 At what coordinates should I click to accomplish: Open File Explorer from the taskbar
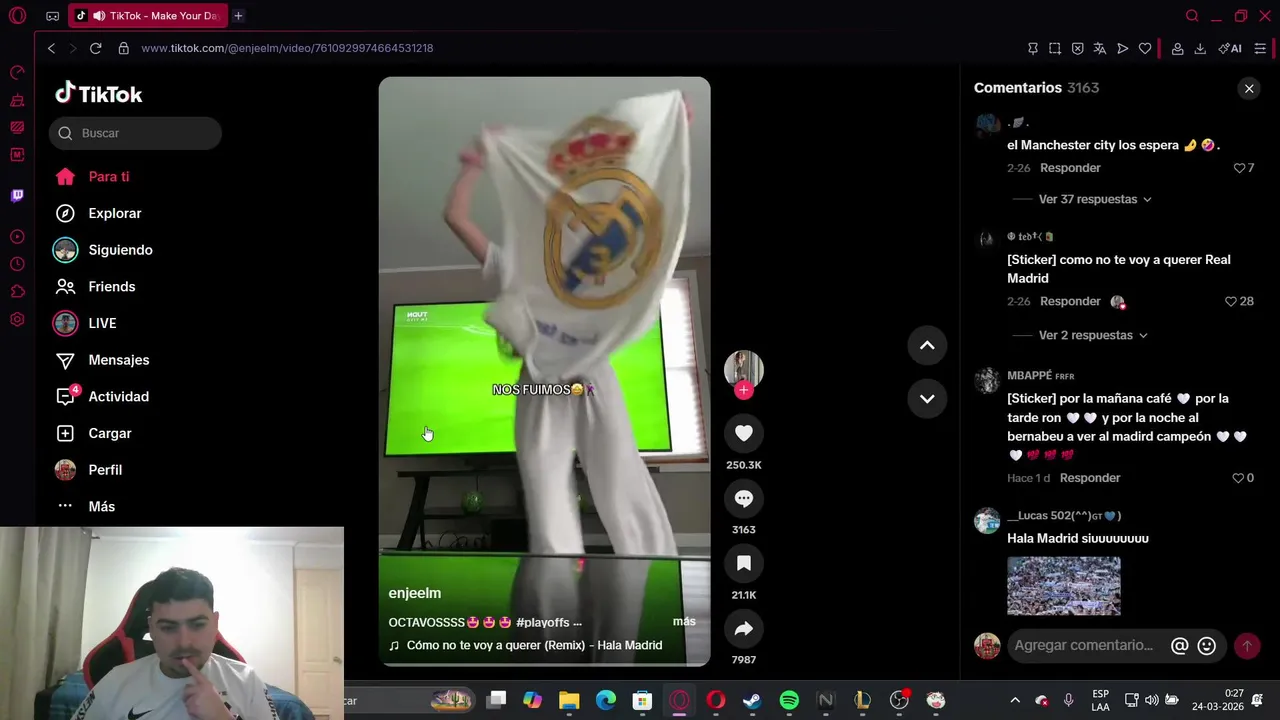[x=569, y=700]
